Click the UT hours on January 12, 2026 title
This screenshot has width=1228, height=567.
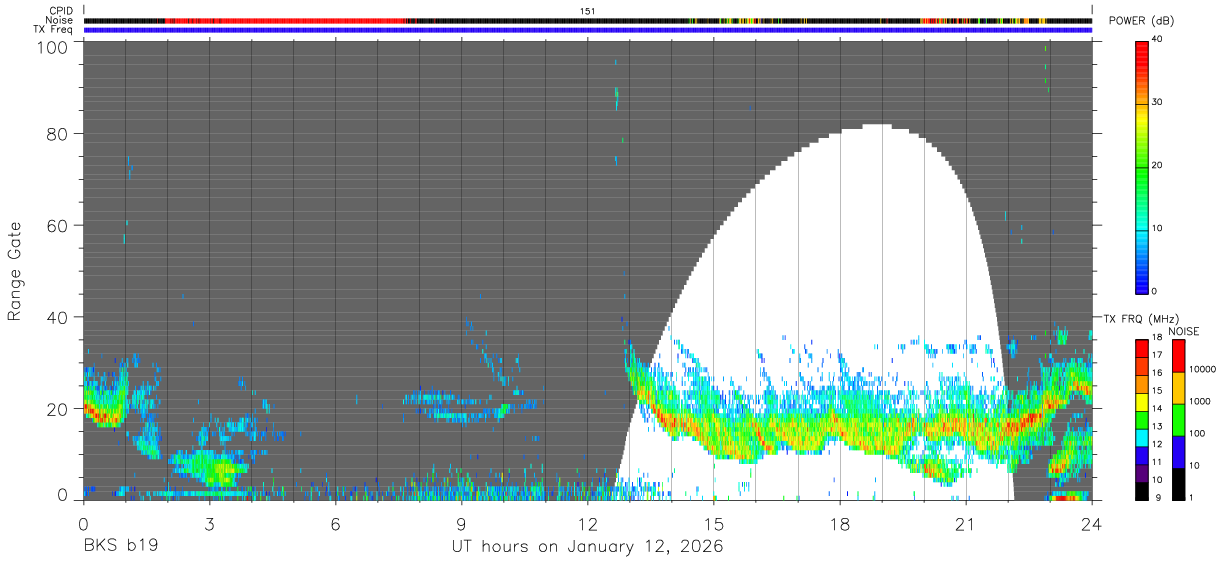pyautogui.click(x=587, y=547)
